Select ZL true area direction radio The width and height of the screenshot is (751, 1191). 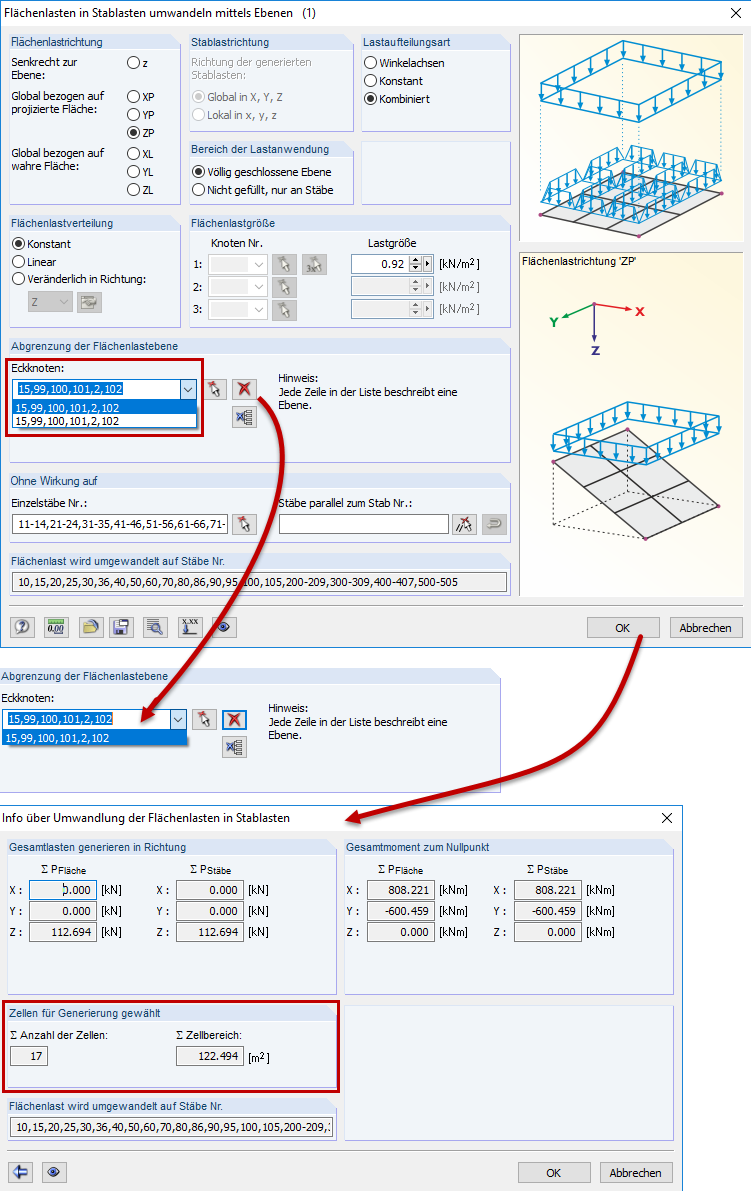point(134,190)
